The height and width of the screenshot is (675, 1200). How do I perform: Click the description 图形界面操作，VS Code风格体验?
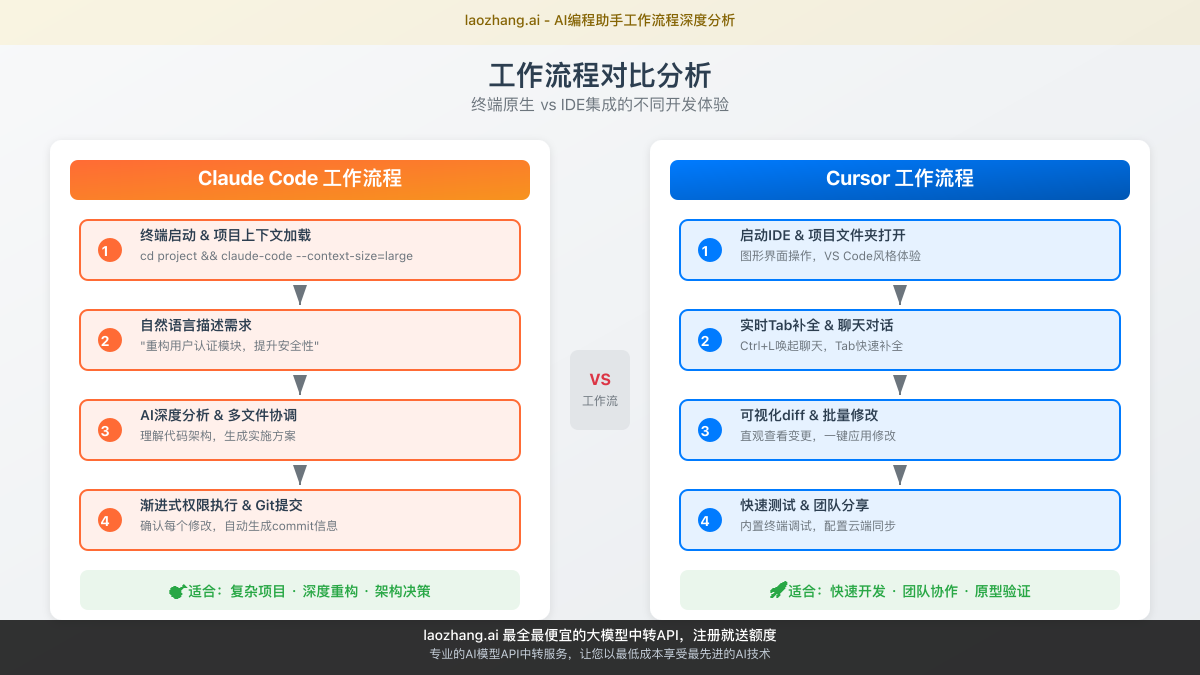pos(830,256)
